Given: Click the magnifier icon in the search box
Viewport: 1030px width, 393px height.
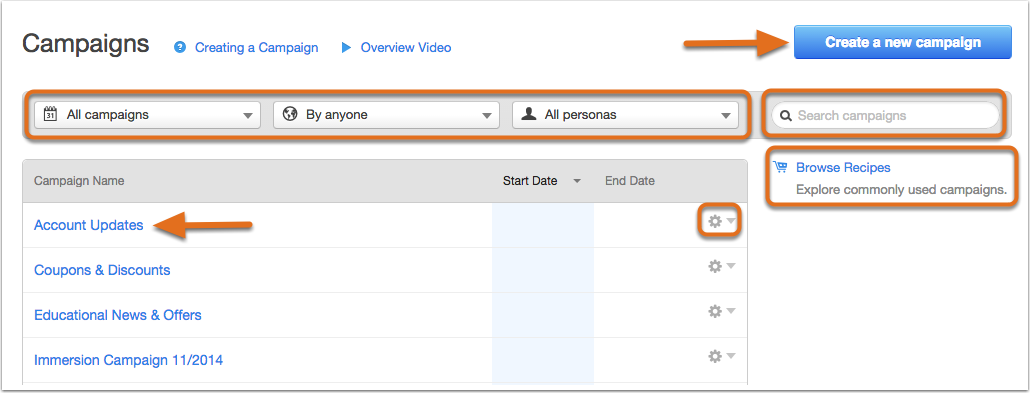Looking at the screenshot, I should coord(785,116).
